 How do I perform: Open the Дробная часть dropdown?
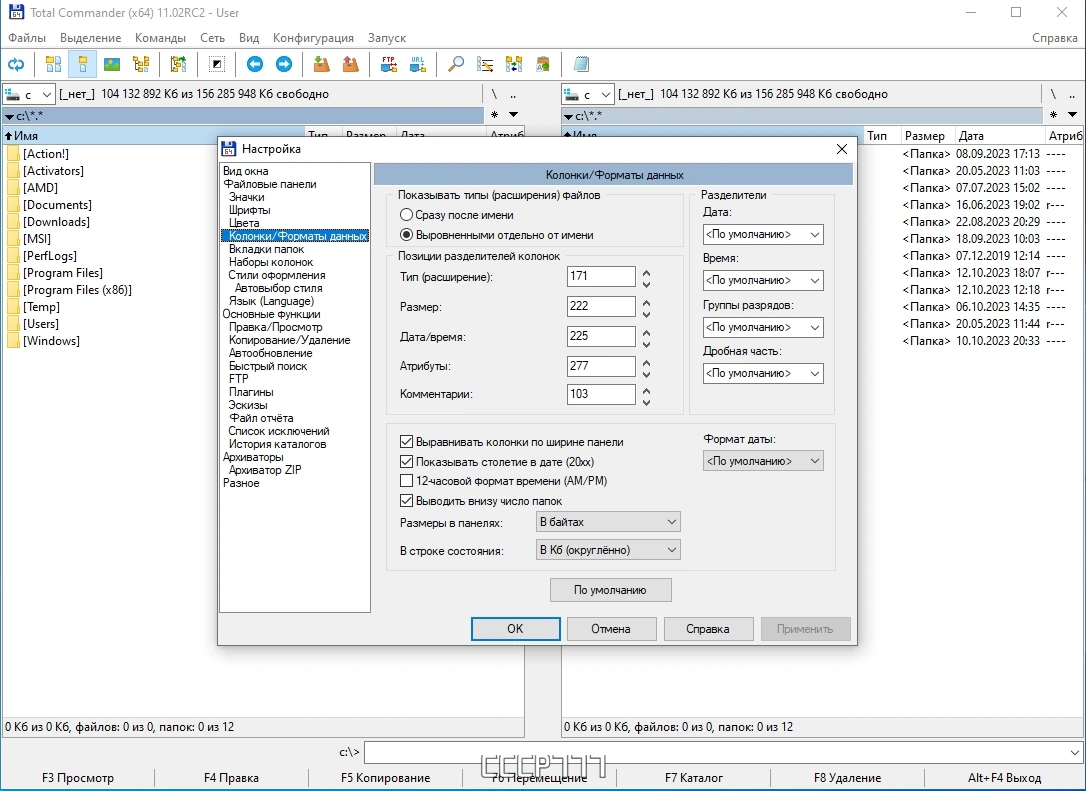pos(763,373)
